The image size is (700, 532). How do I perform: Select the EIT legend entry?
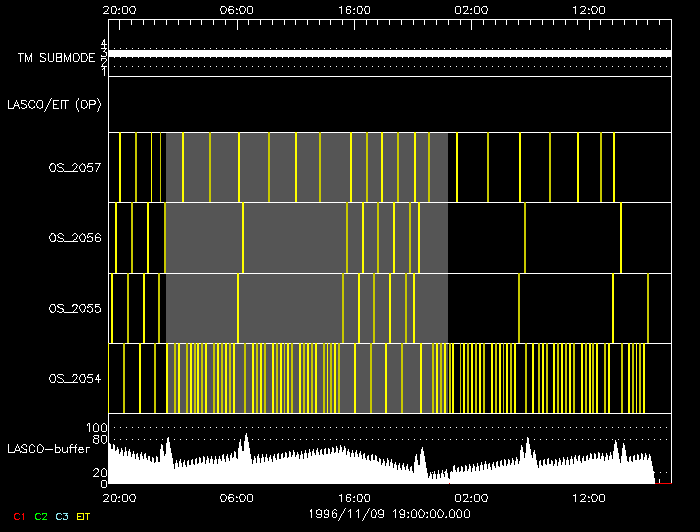point(84,516)
